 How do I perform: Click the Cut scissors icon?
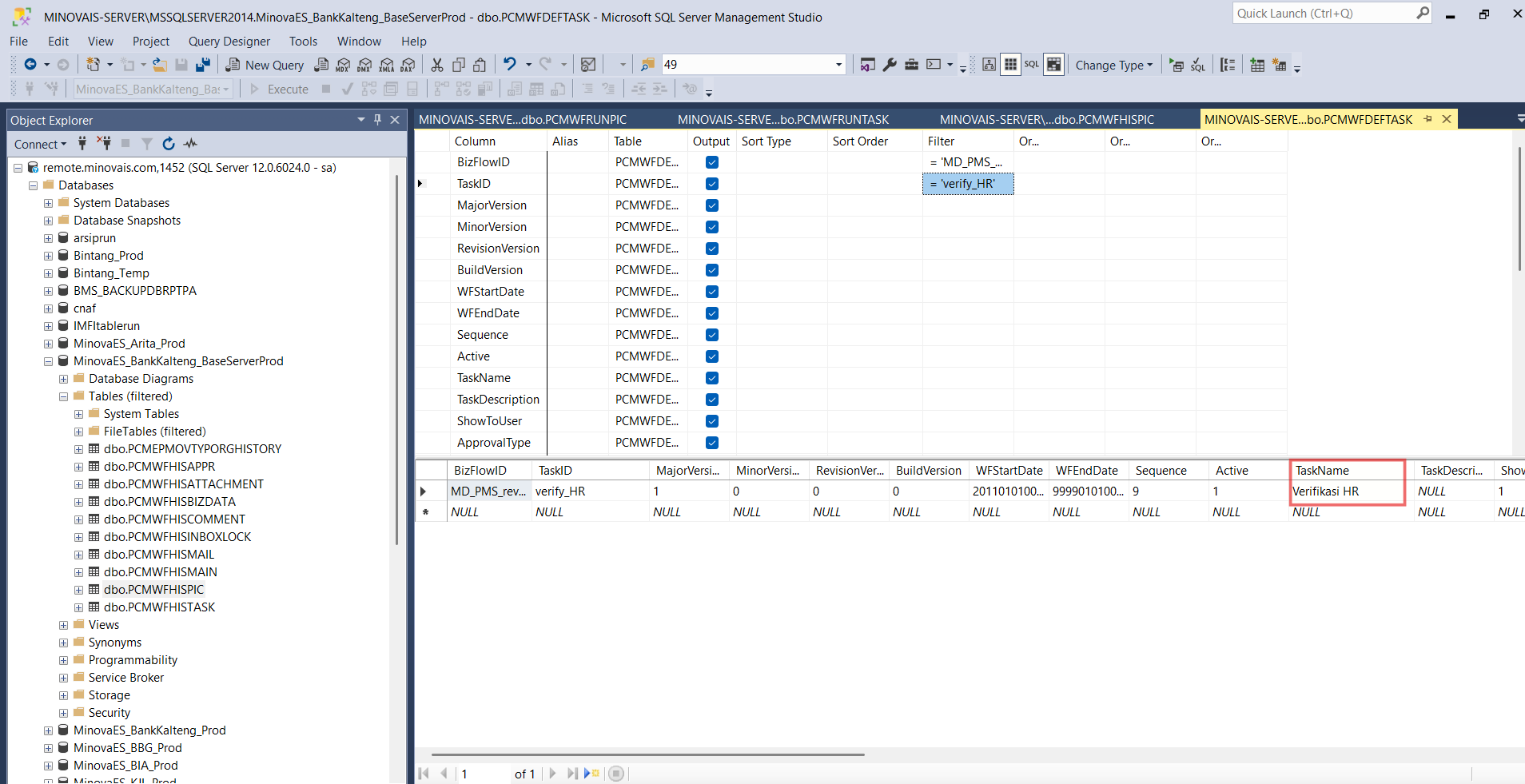click(437, 65)
